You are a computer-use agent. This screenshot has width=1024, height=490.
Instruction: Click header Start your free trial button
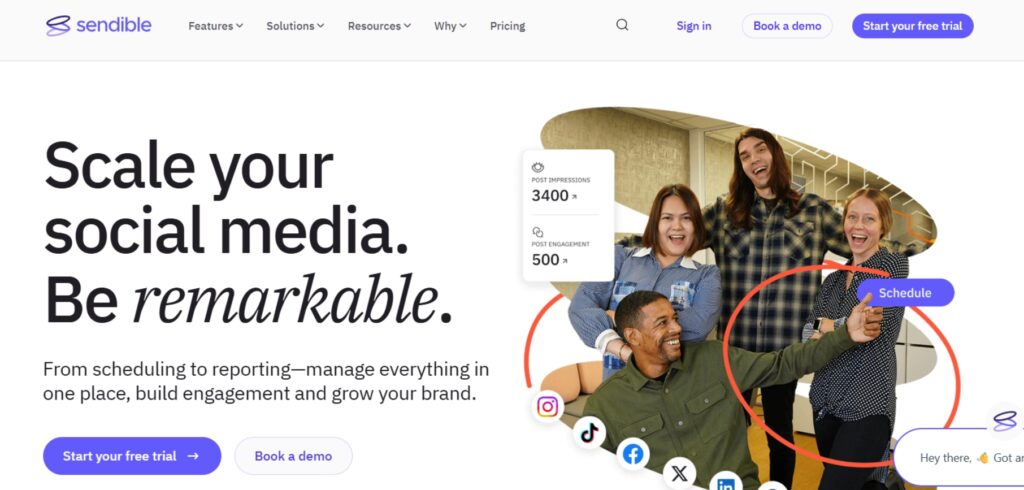tap(912, 26)
